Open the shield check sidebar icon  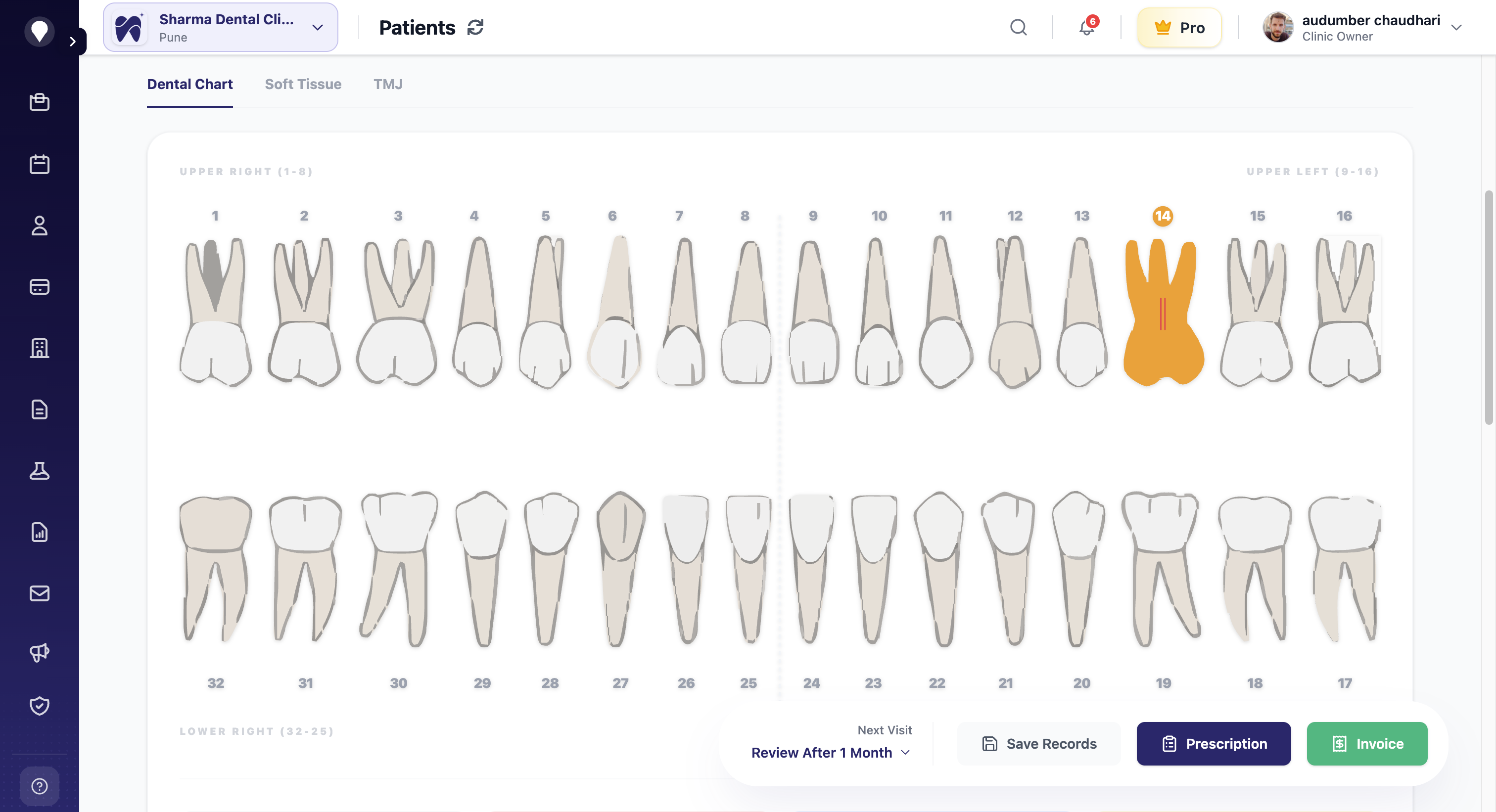pos(40,706)
